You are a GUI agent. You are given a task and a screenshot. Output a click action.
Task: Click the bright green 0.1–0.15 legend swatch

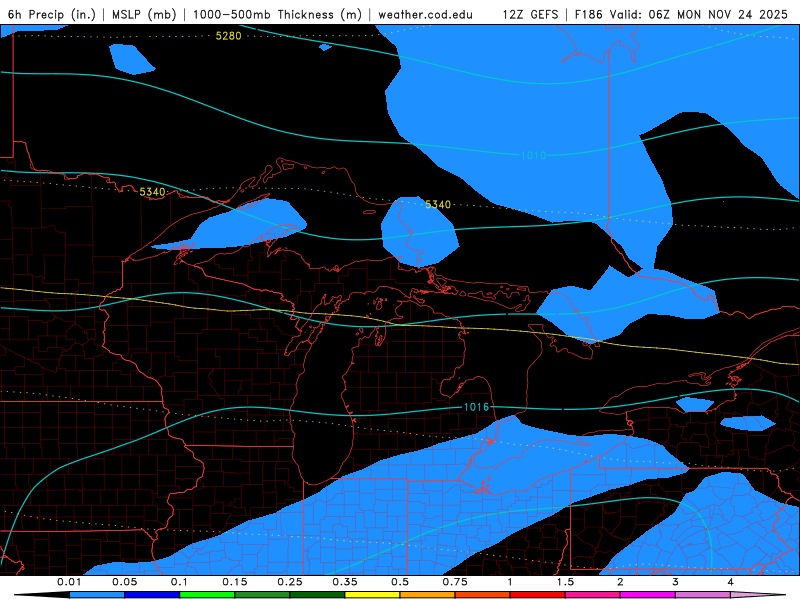[x=207, y=595]
